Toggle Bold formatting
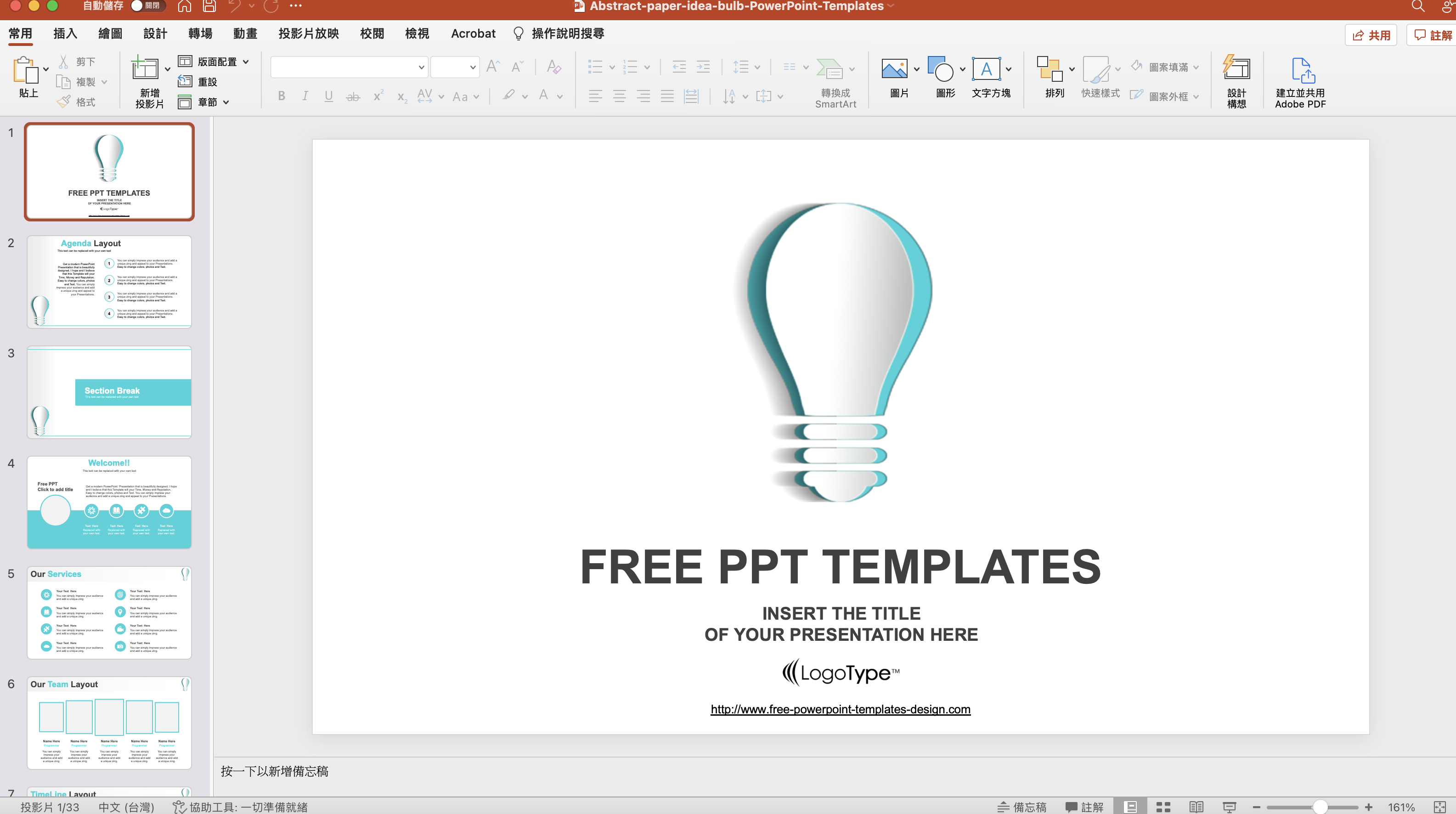 point(282,96)
